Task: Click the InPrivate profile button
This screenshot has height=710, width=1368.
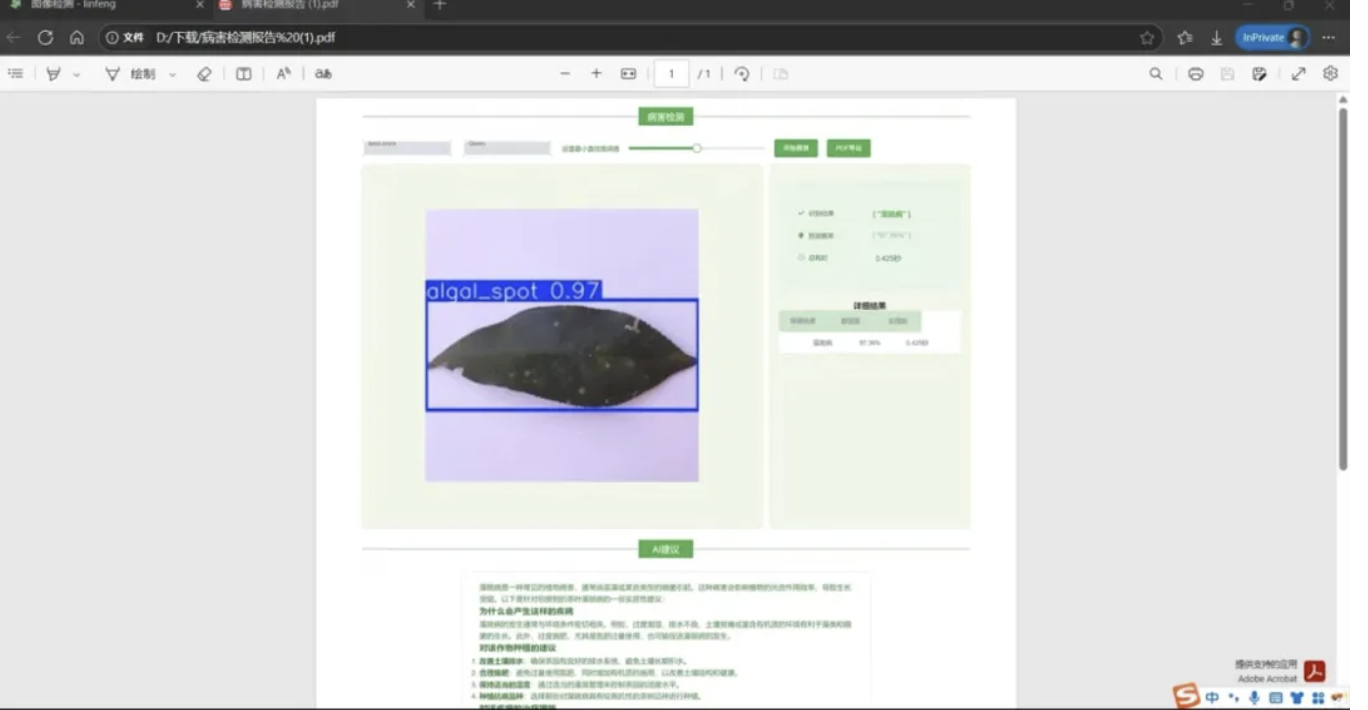Action: [x=1272, y=38]
